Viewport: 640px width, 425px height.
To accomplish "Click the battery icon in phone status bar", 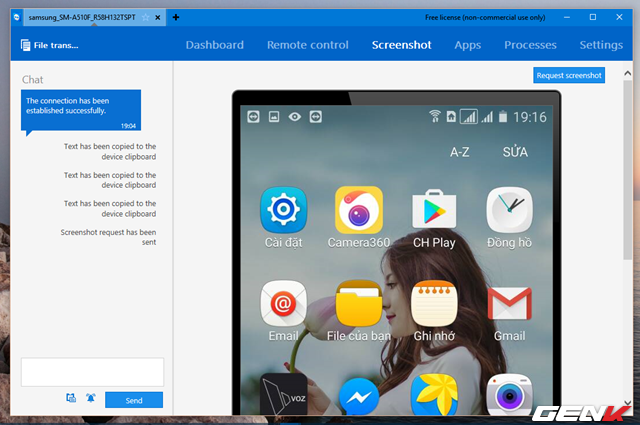I will 503,117.
